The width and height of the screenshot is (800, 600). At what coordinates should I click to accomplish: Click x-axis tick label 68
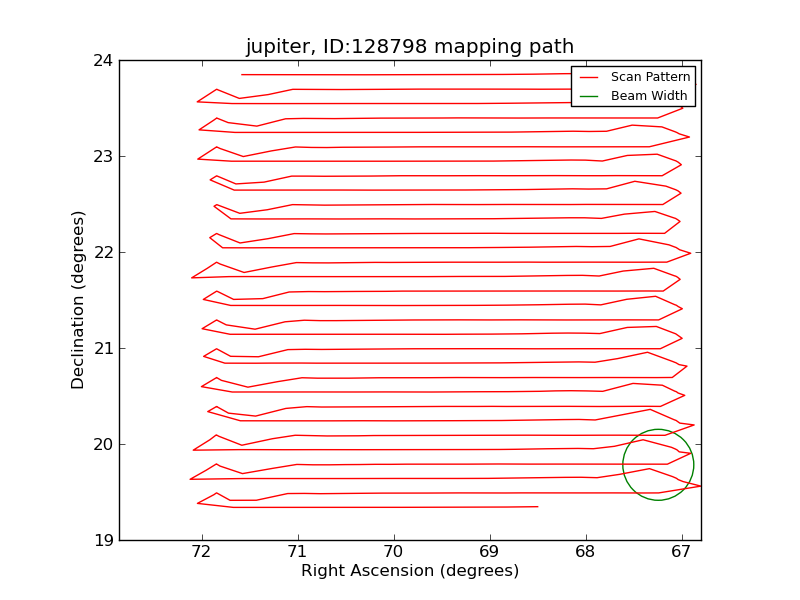coord(585,552)
